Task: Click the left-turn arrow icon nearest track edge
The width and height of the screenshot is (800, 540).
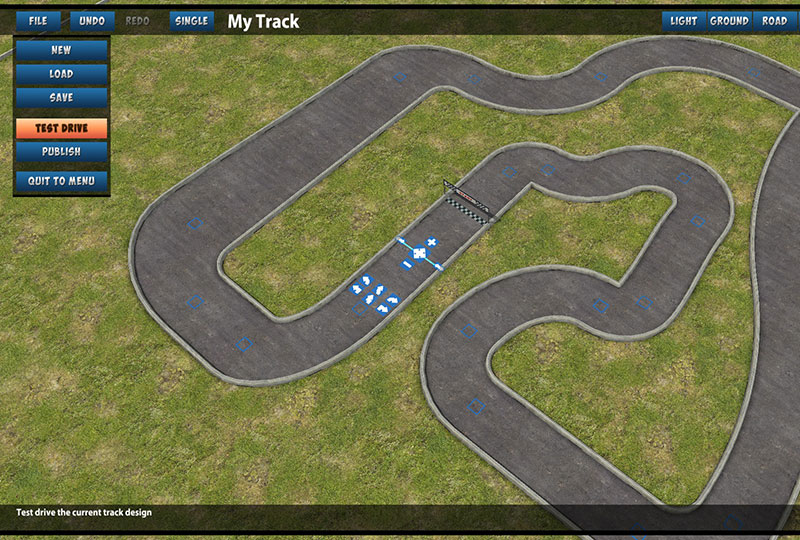Action: (357, 290)
